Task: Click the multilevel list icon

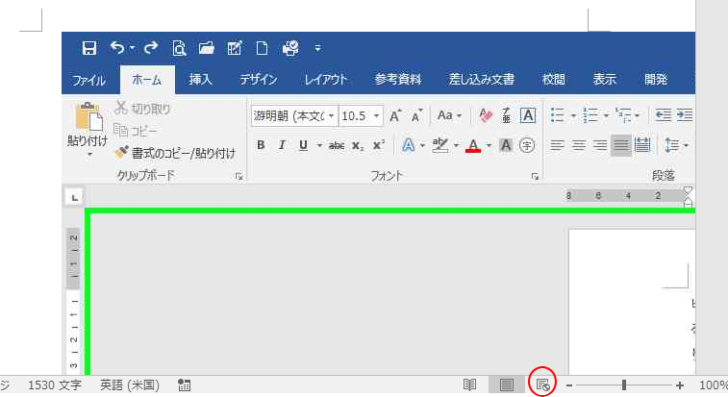Action: tap(623, 115)
